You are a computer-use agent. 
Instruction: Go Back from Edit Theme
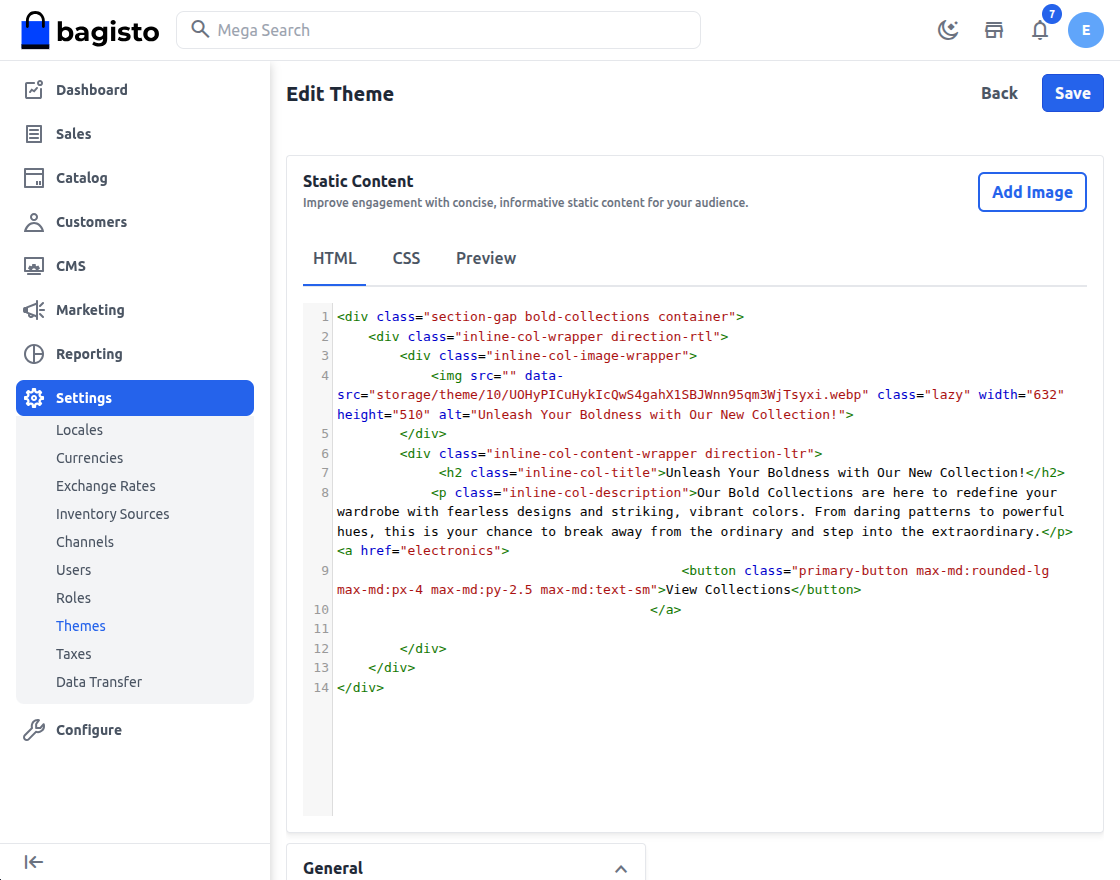coord(999,93)
